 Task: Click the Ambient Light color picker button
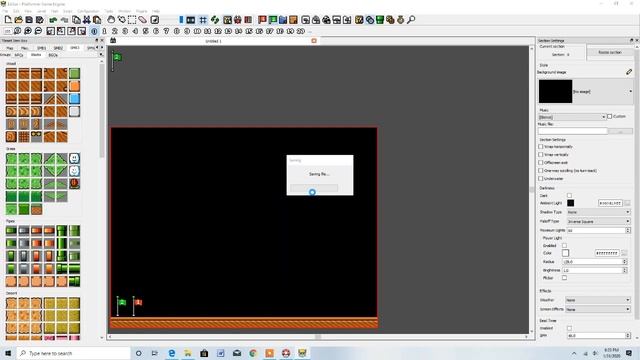(627, 203)
